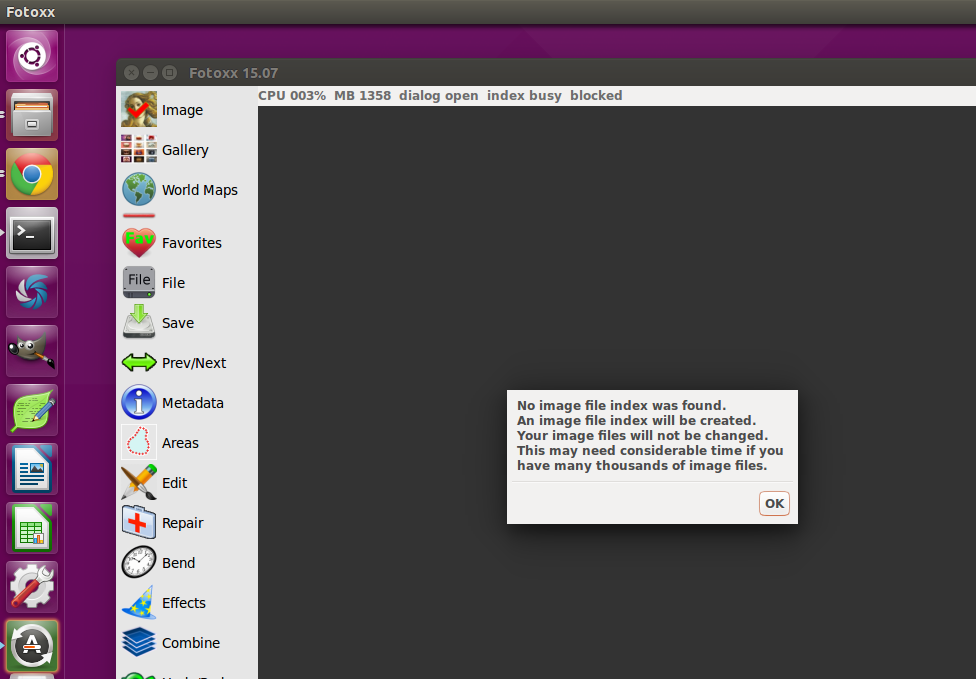Screen dimensions: 976x679
Task: Open the Areas selection icon
Action: click(x=138, y=442)
